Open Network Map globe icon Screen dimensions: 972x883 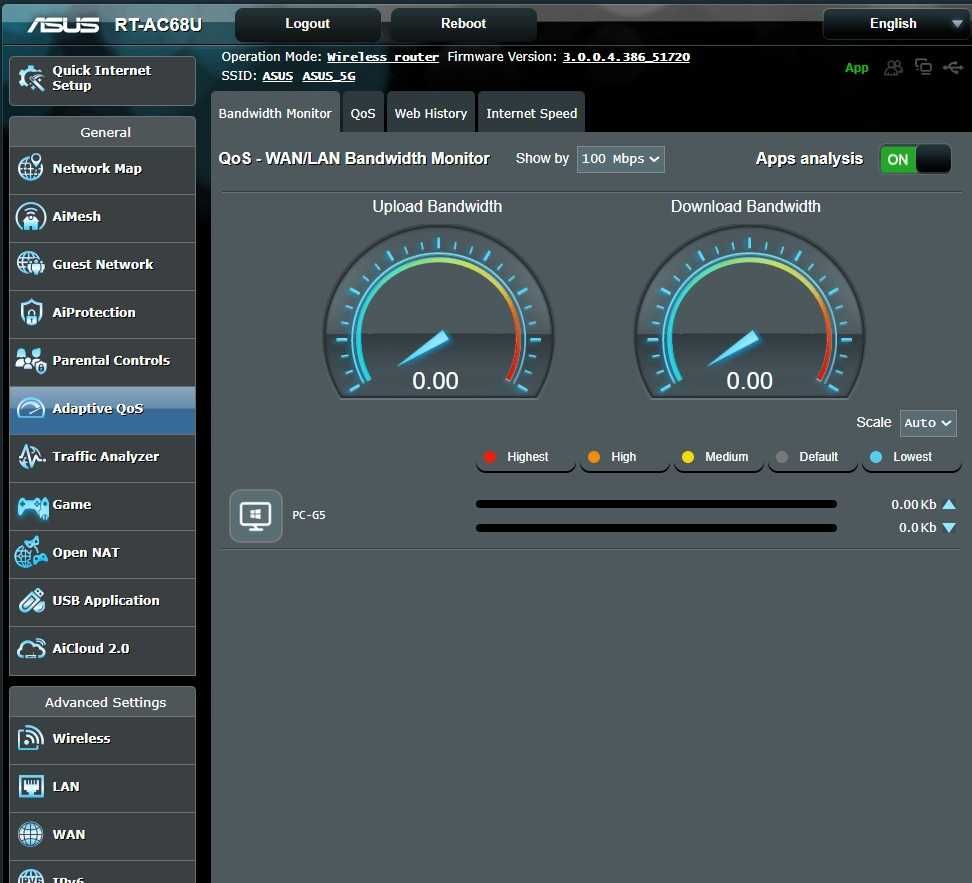pos(30,168)
